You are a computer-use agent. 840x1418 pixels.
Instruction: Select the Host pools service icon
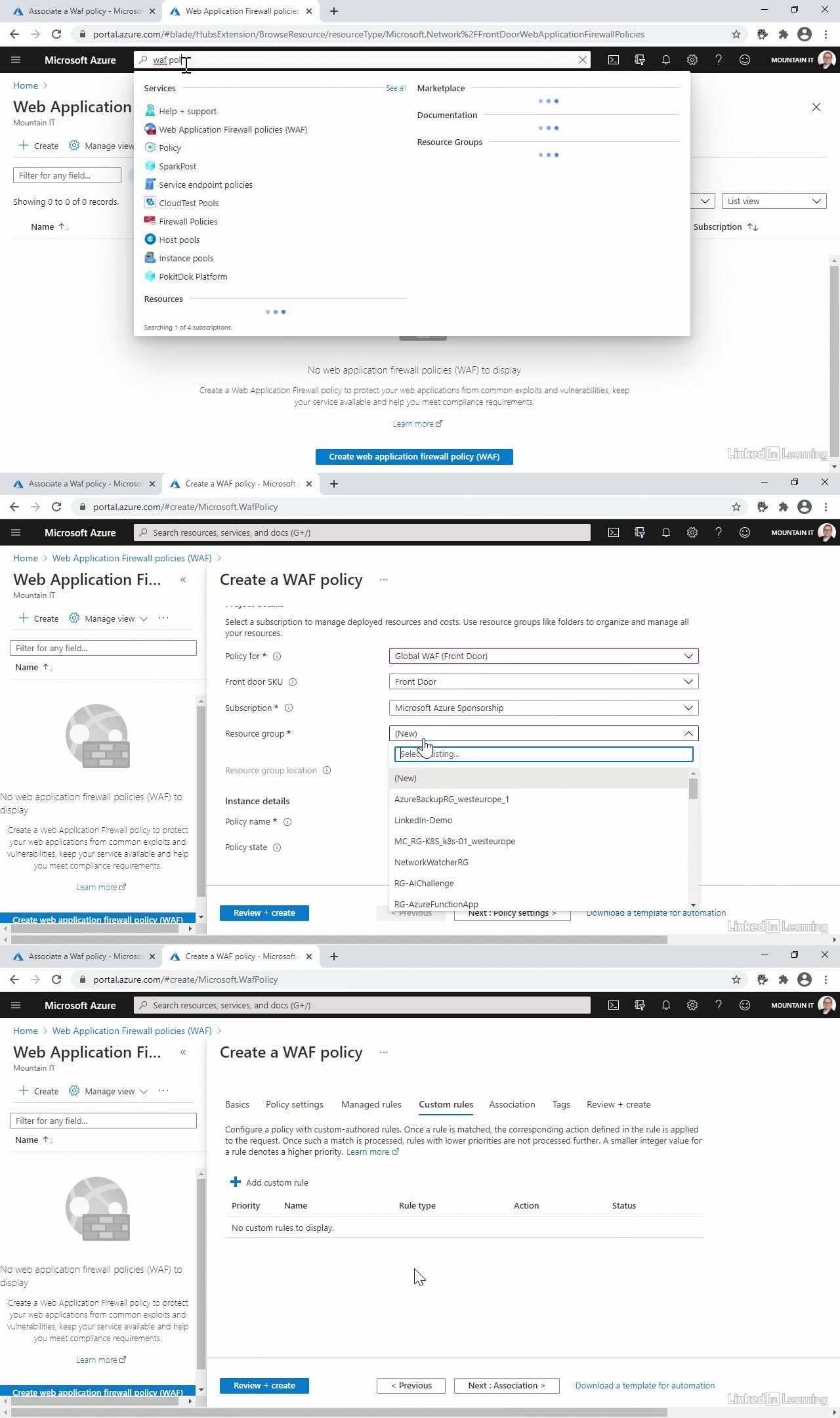150,240
